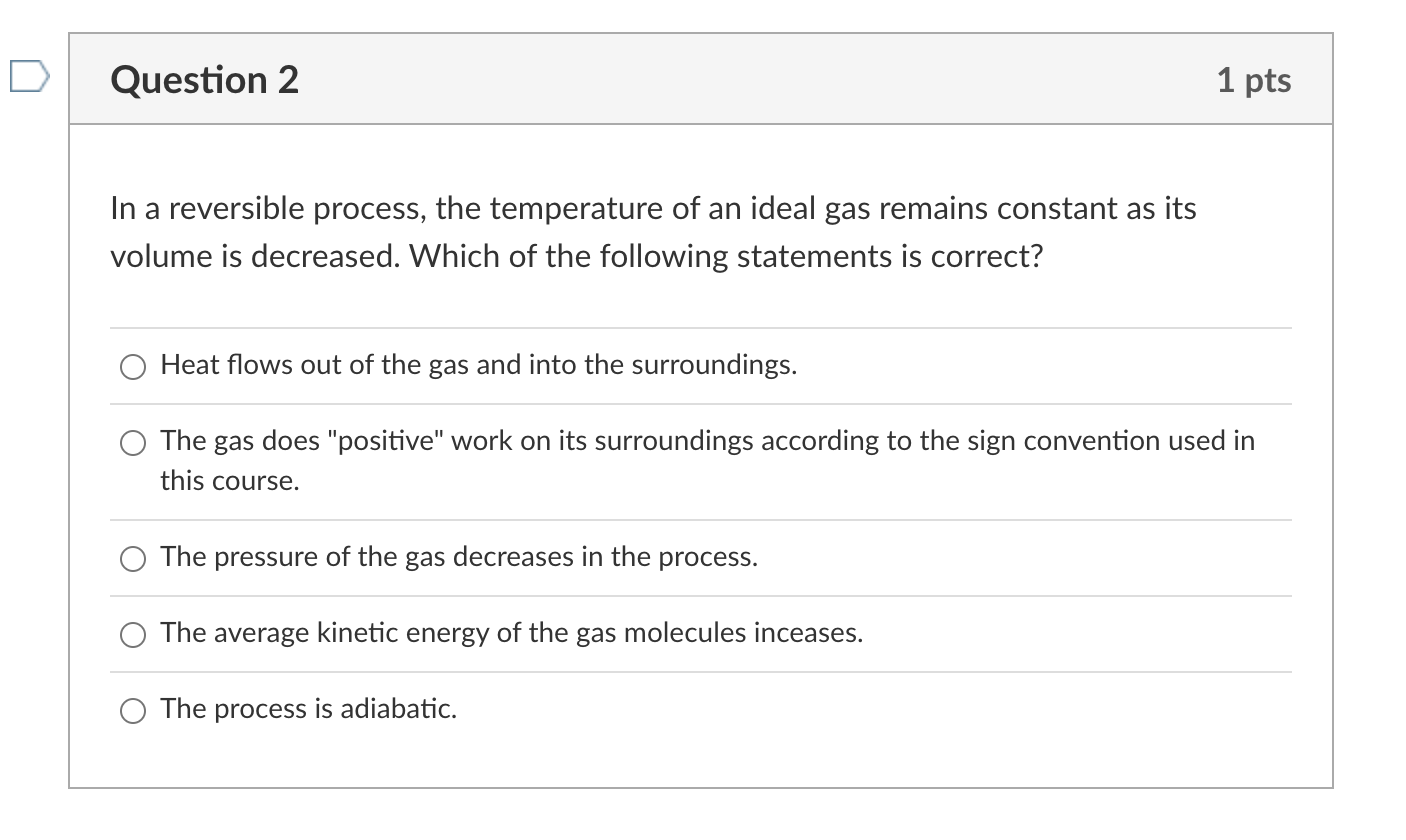Mark the "average kinetic energy" radio button

(134, 636)
